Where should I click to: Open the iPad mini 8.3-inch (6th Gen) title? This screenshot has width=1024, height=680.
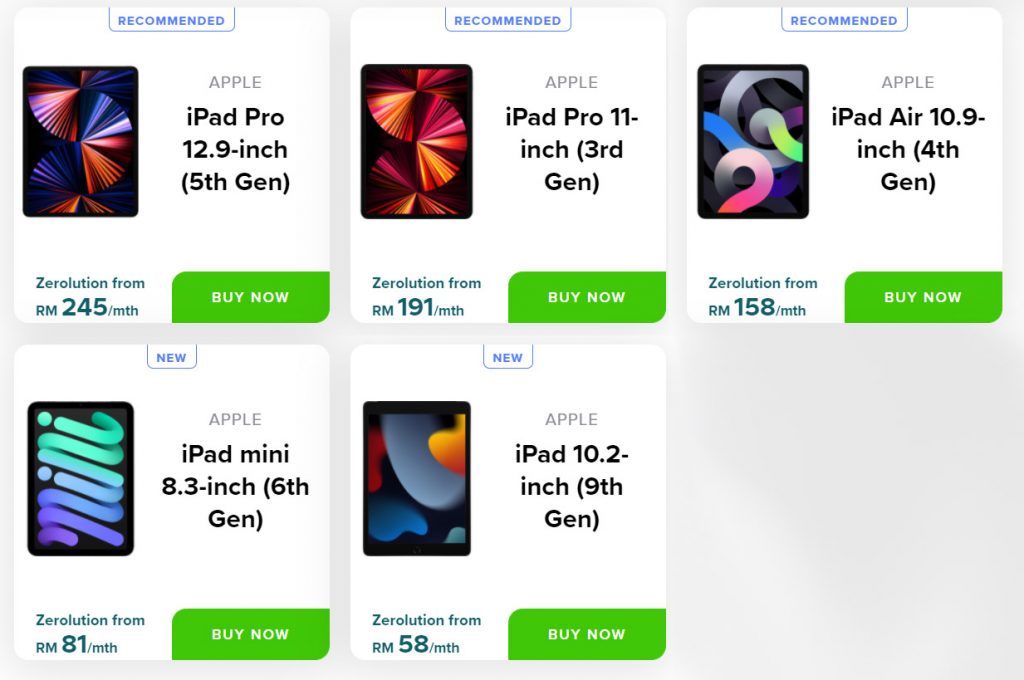tap(235, 486)
